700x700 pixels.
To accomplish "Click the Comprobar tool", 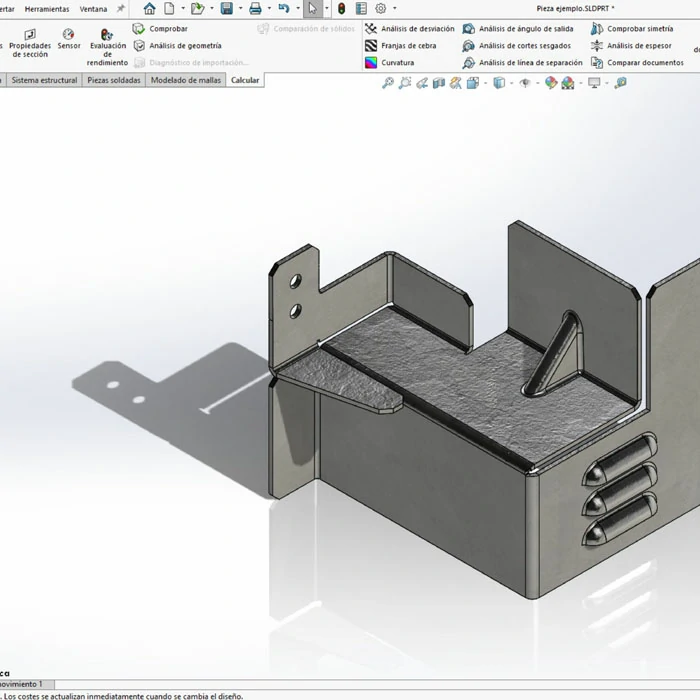I will click(x=161, y=29).
